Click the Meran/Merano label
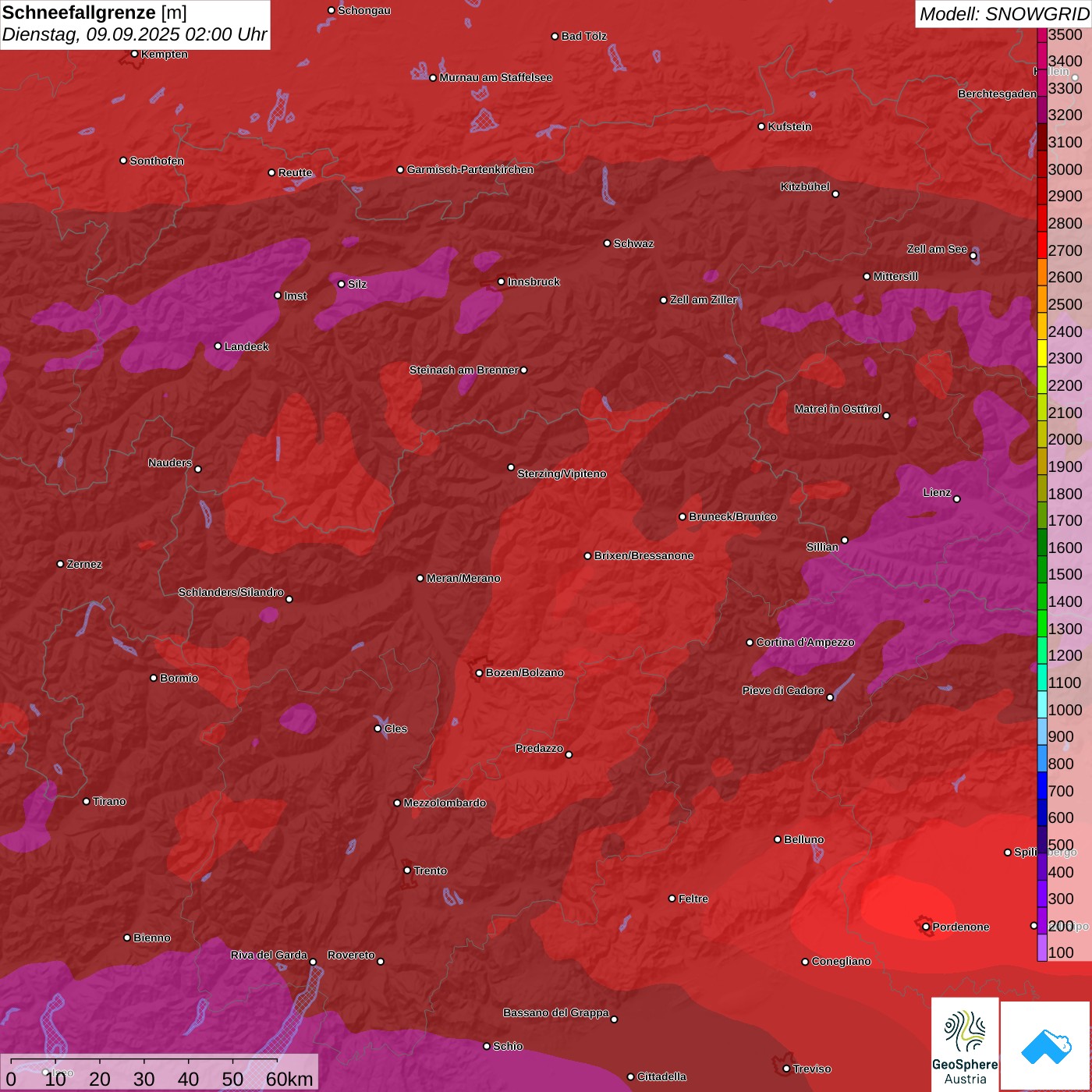This screenshot has height=1092, width=1092. pyautogui.click(x=463, y=578)
